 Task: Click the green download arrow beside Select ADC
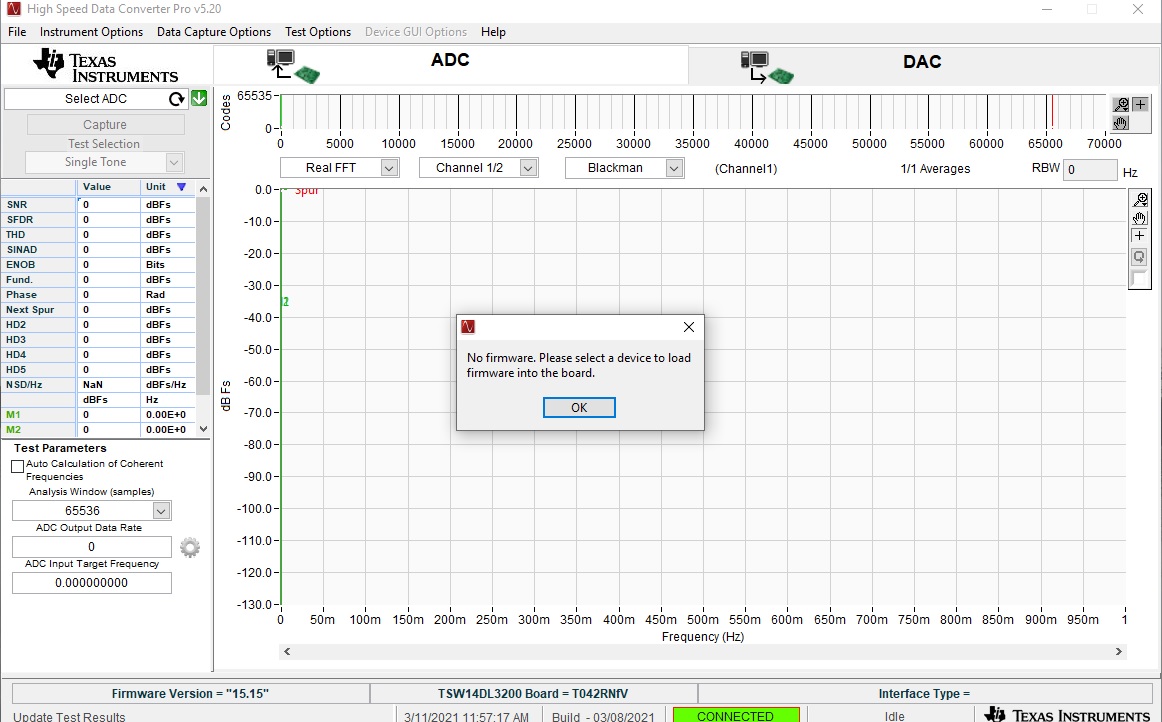[x=199, y=98]
